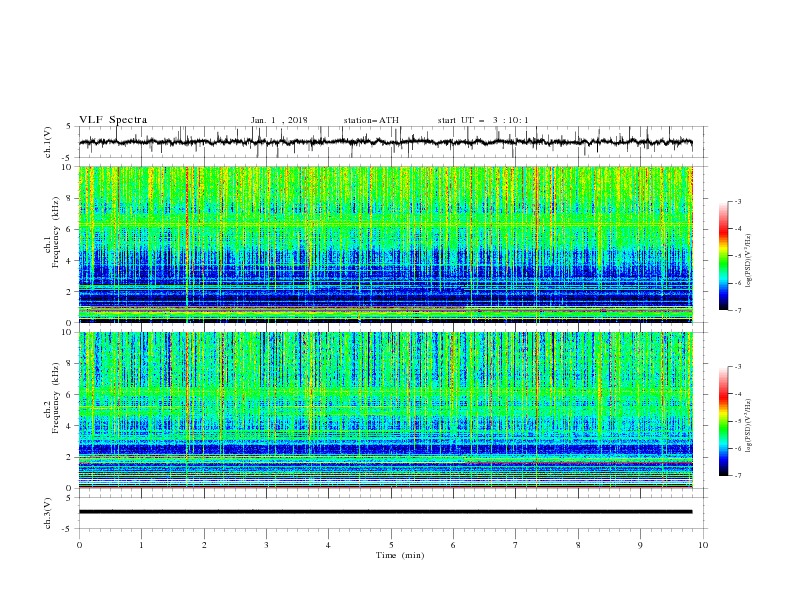Click the "VLF Spectra" plot title

click(113, 120)
